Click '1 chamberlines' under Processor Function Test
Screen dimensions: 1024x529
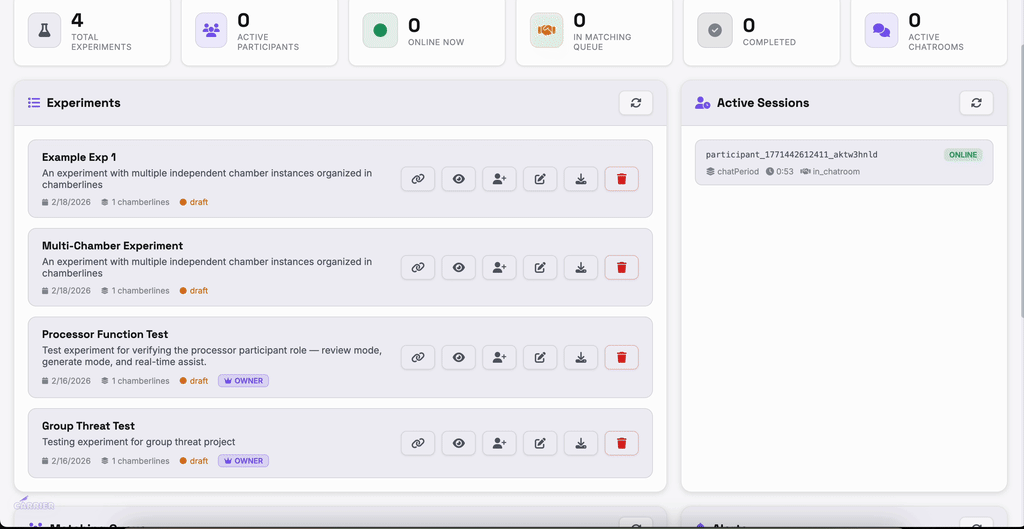pyautogui.click(x=135, y=381)
